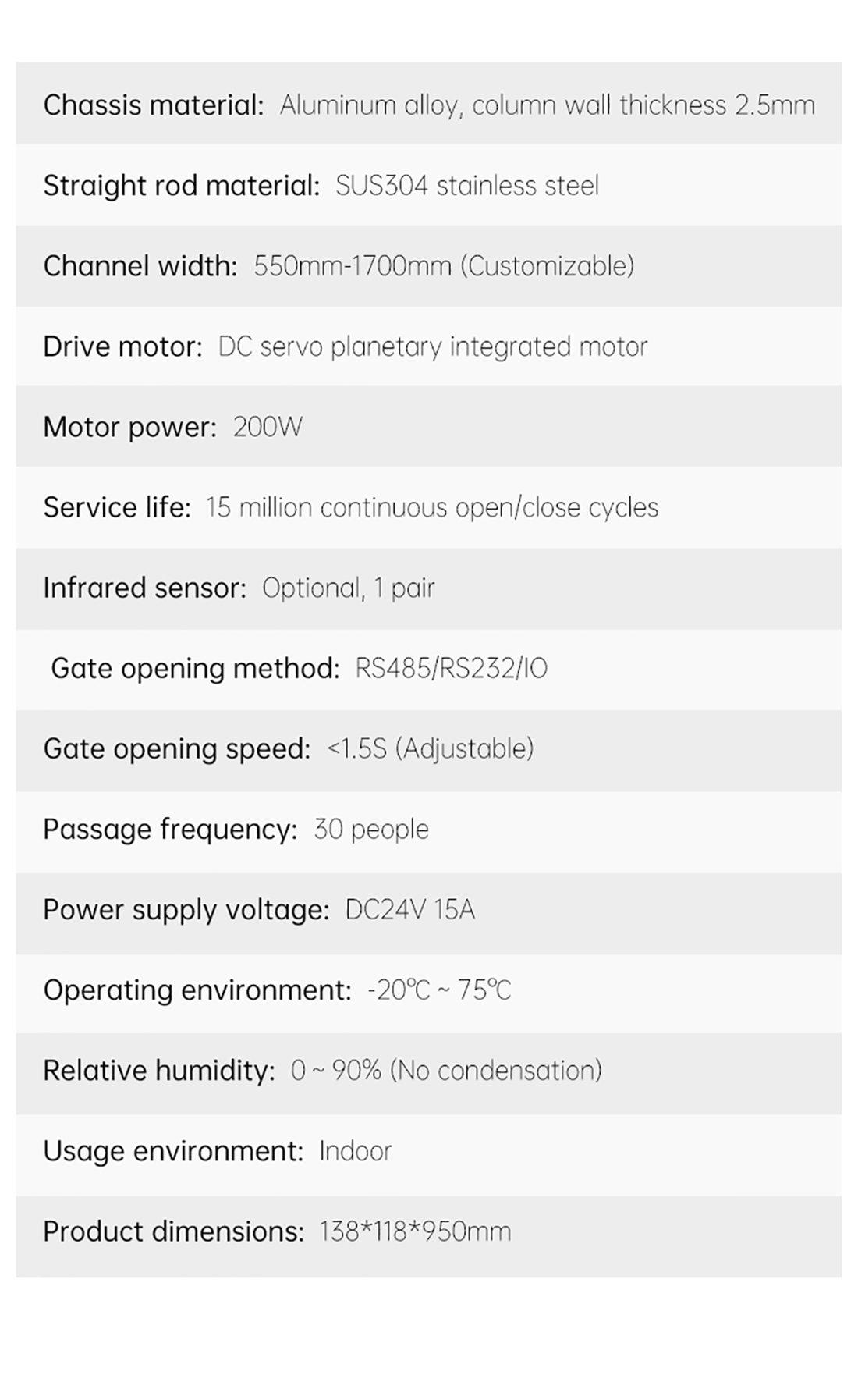858x1400 pixels.
Task: Select the "550mm-1700mm (Customizable)" value
Action: (x=443, y=266)
